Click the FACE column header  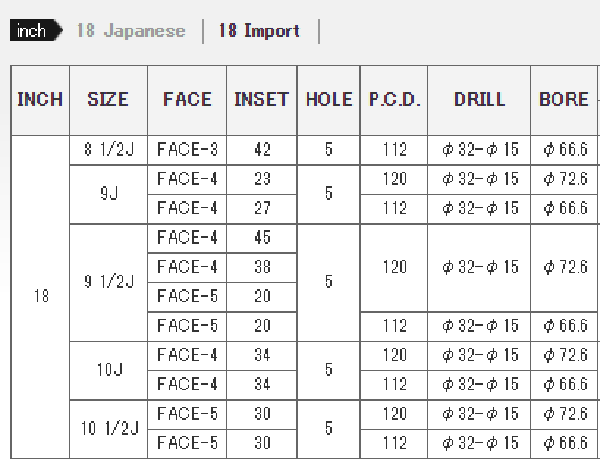[187, 100]
